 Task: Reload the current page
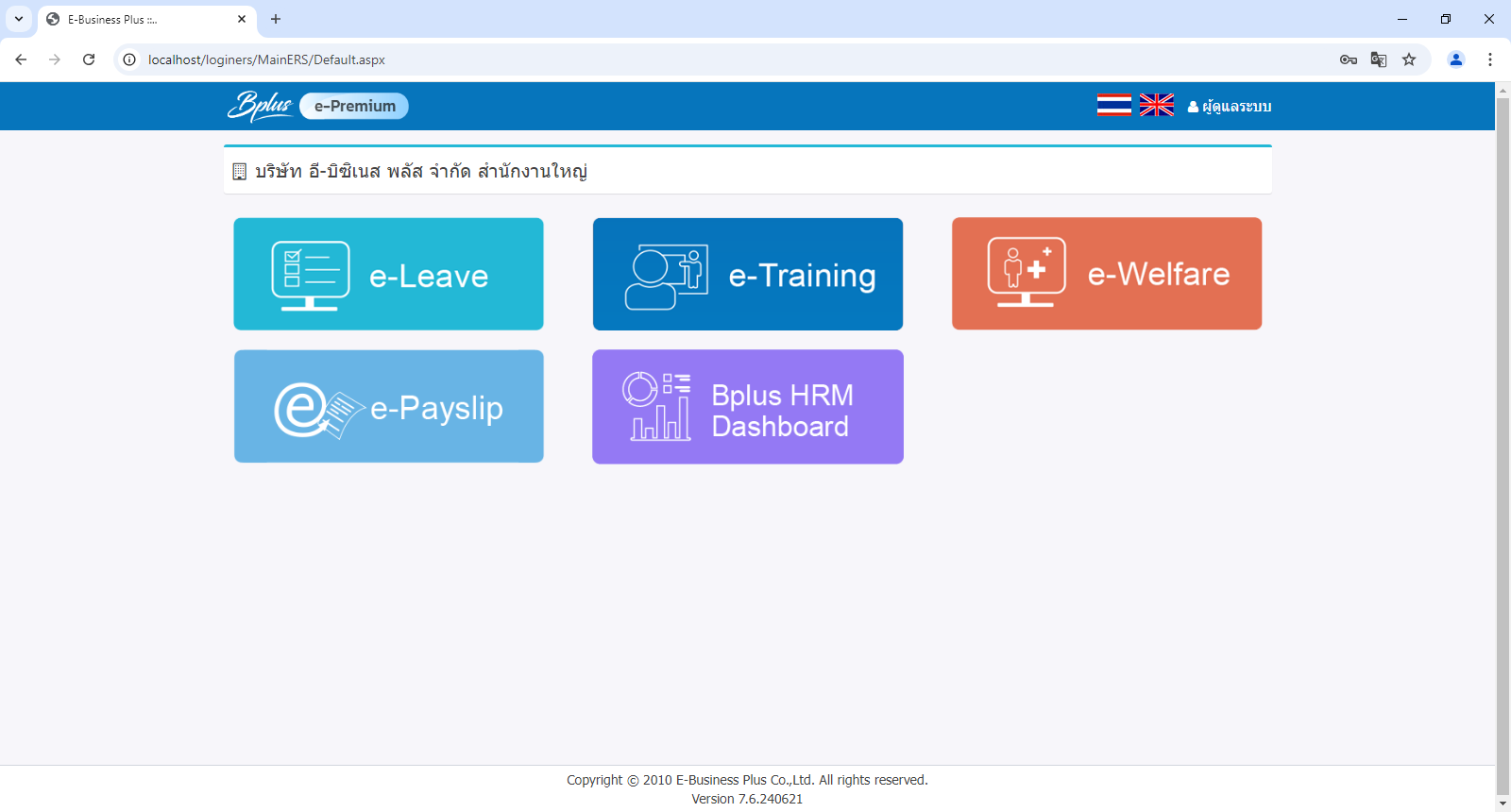pos(89,59)
